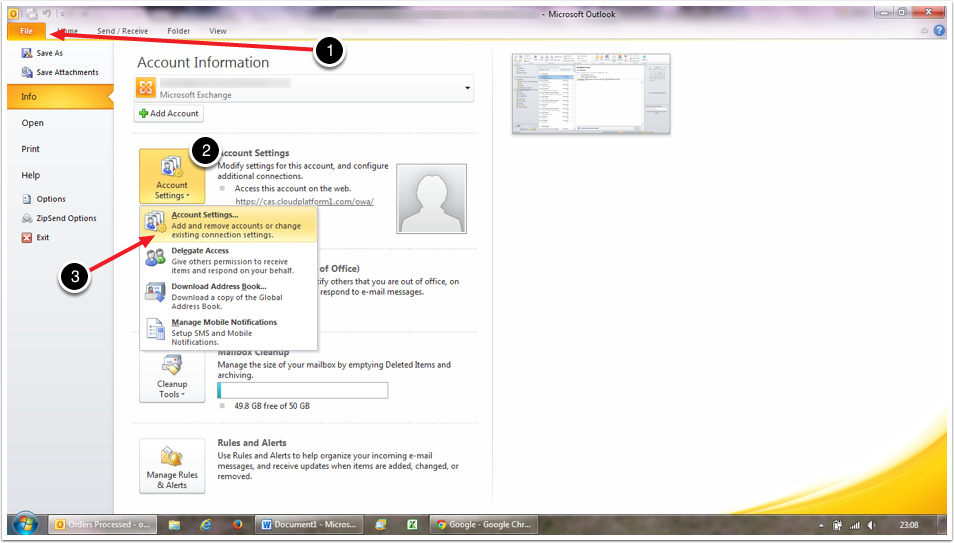
Task: Click the Manage Mobile Notifications icon
Action: coord(155,329)
